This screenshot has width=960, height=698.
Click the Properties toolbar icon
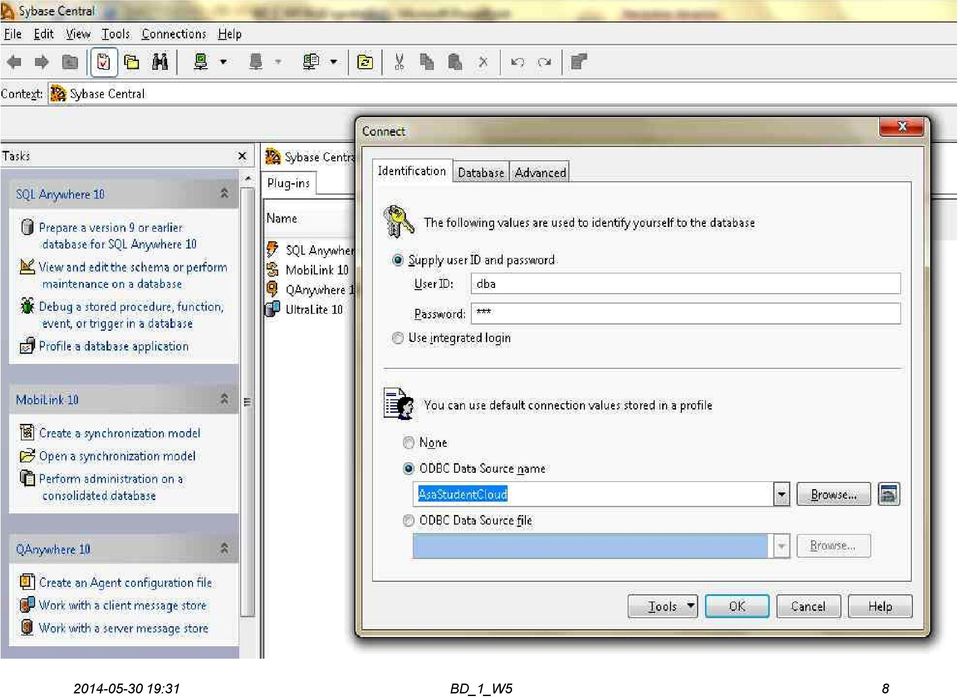coord(579,62)
